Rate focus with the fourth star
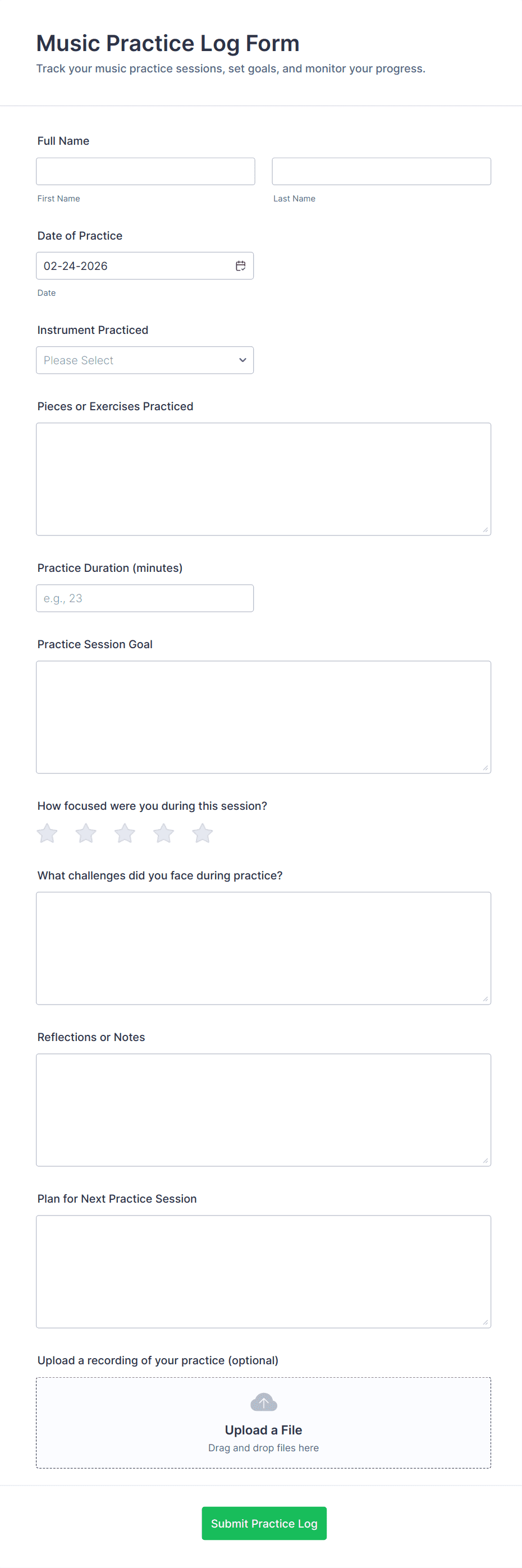Screen dimensions: 522x1568 point(163,833)
